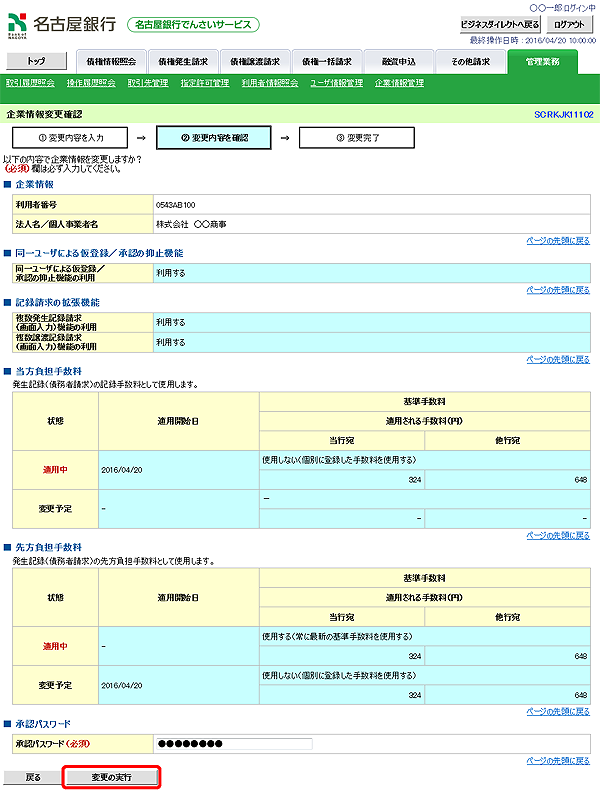Open the トップ tab
Viewport: 600px width, 793px height.
[36, 61]
